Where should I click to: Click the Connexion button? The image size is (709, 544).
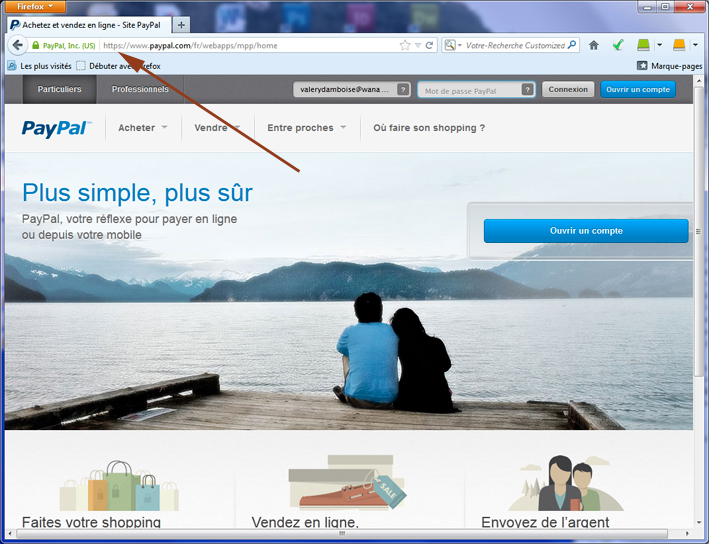568,89
